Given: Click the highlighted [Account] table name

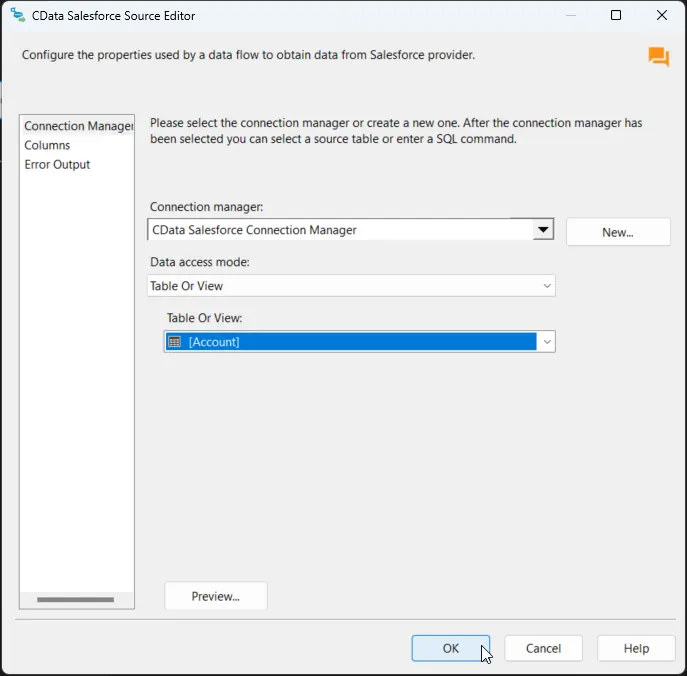Looking at the screenshot, I should pos(214,342).
